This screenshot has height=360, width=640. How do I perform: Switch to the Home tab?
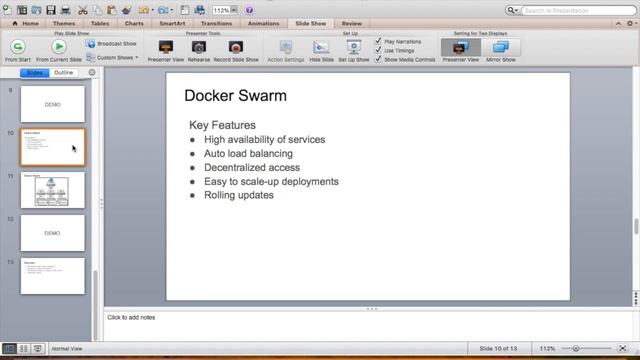25,24
